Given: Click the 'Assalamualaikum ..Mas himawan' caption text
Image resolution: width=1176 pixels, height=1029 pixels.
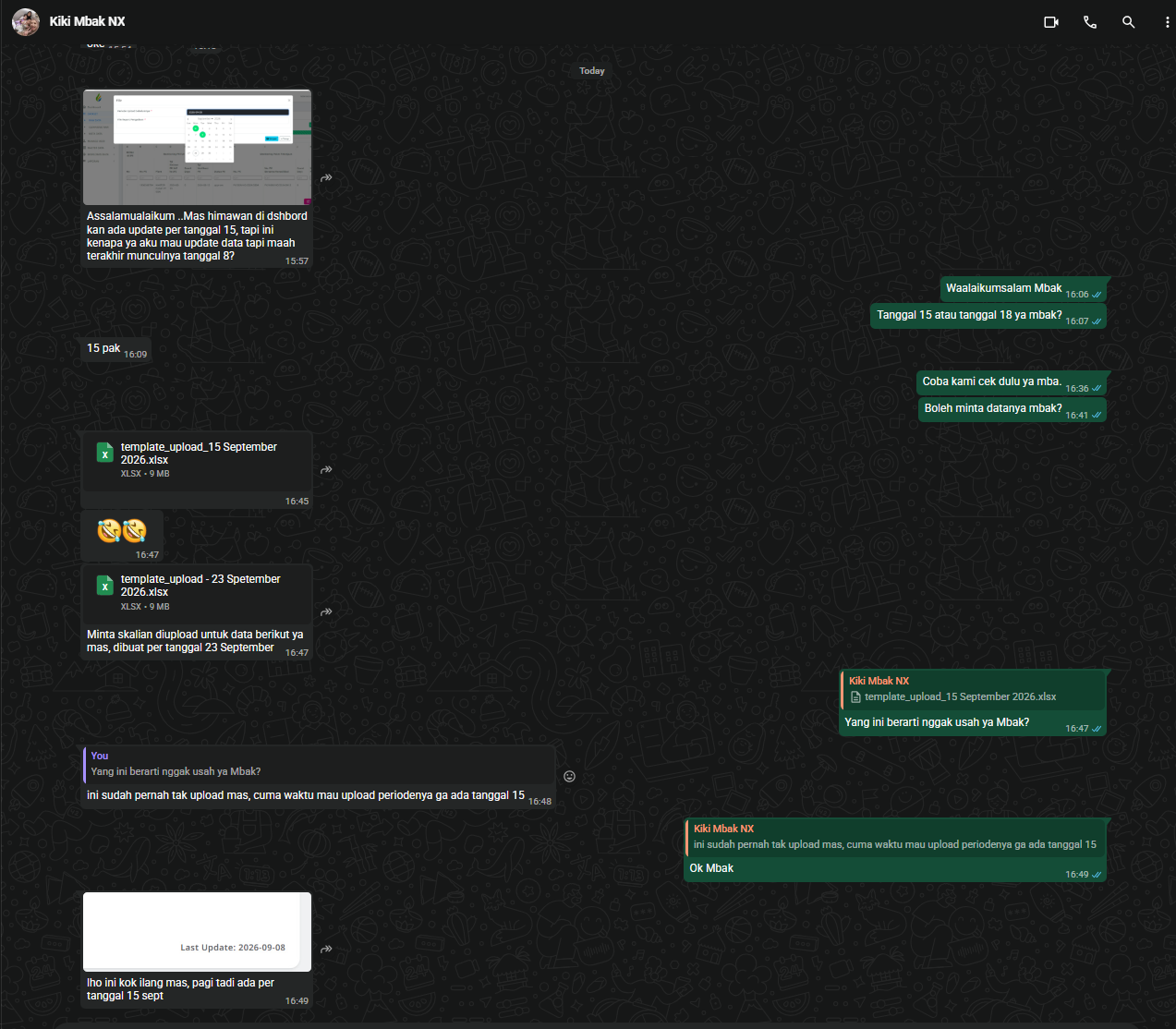Looking at the screenshot, I should (x=197, y=236).
